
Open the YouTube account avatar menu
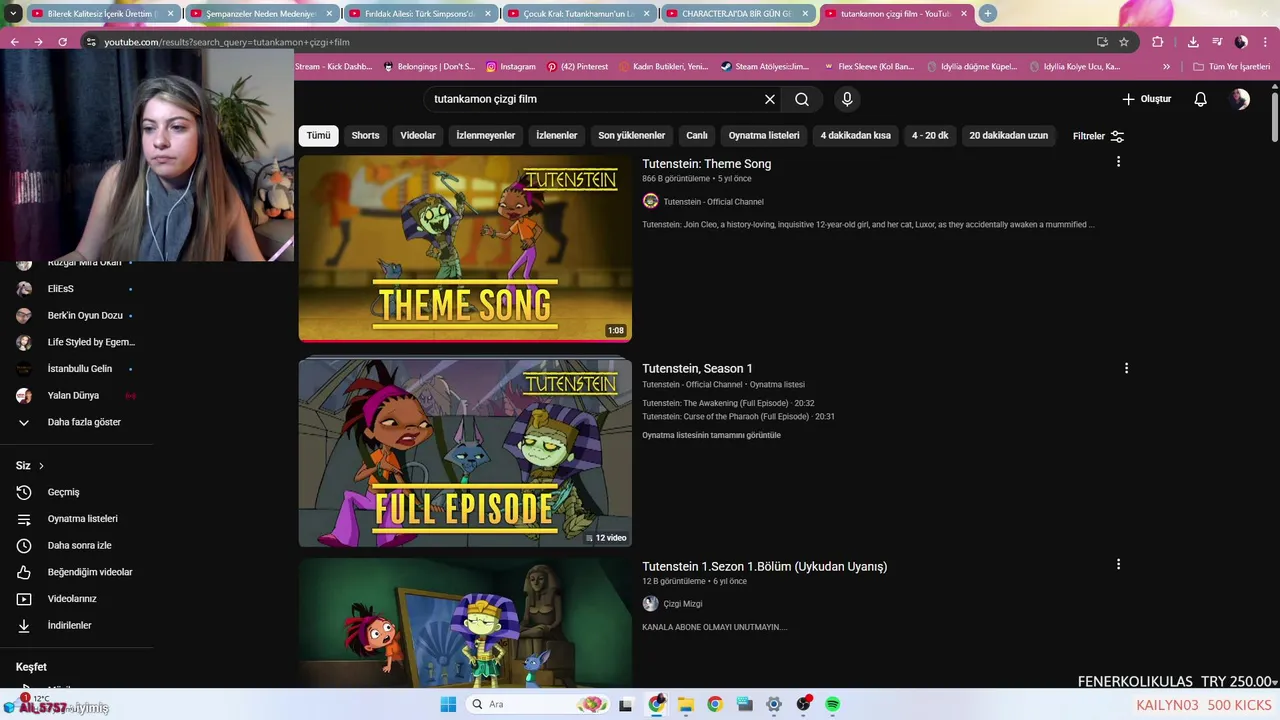pyautogui.click(x=1240, y=99)
